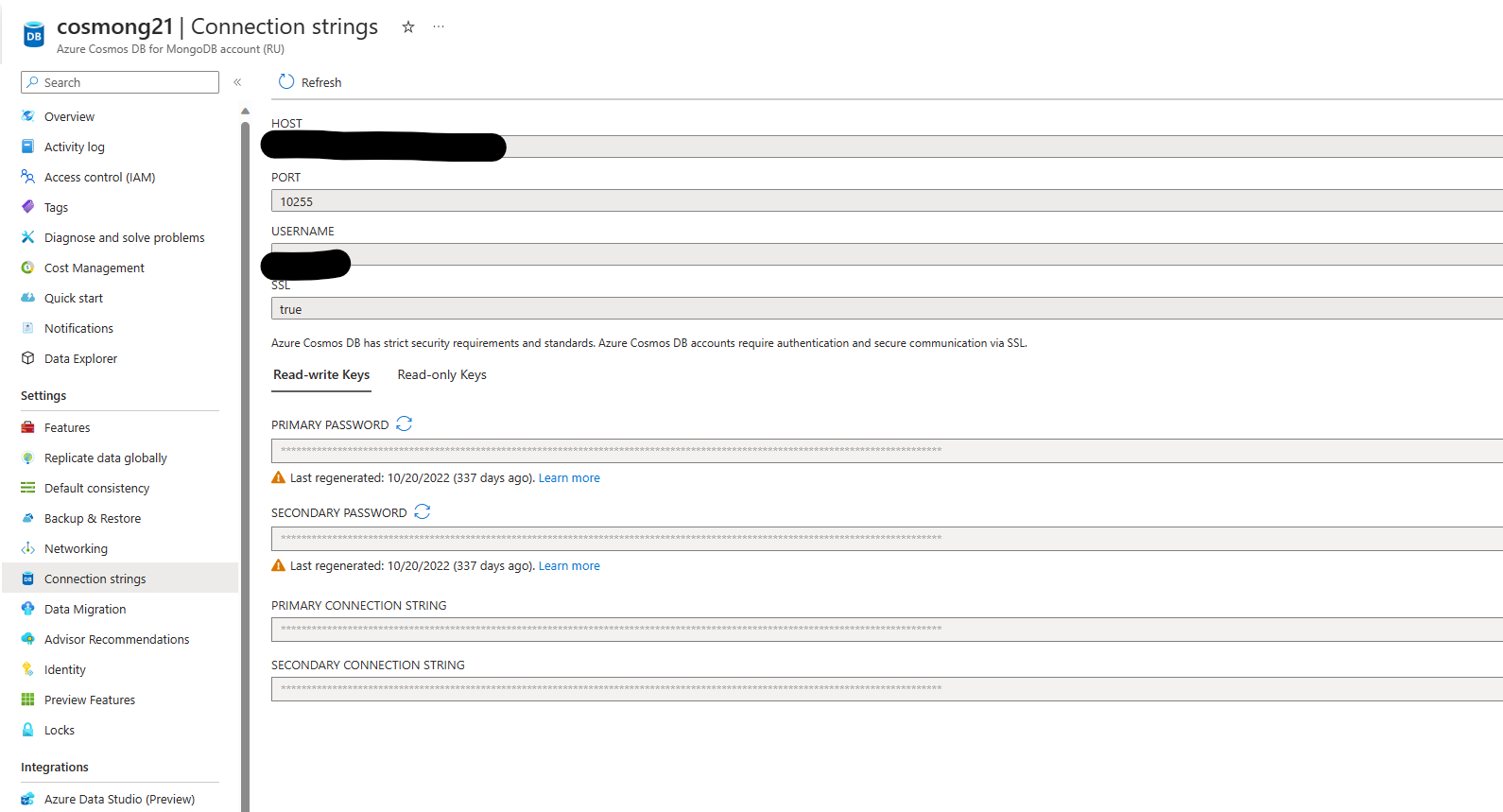This screenshot has height=812, width=1503.
Task: Click the Advisor Recommendations icon
Action: (28, 639)
